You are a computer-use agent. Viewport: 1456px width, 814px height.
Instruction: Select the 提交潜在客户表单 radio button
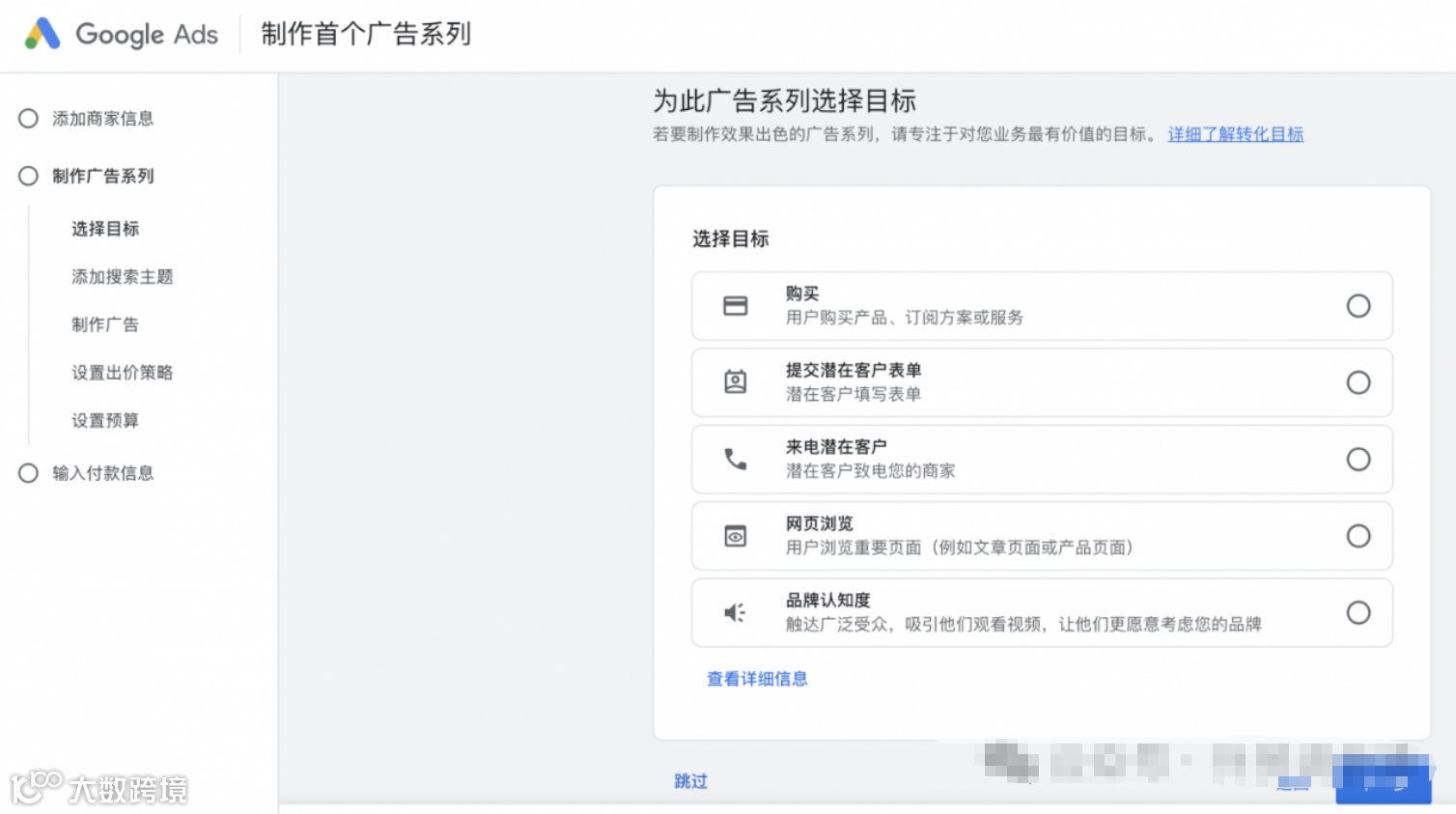(1358, 382)
